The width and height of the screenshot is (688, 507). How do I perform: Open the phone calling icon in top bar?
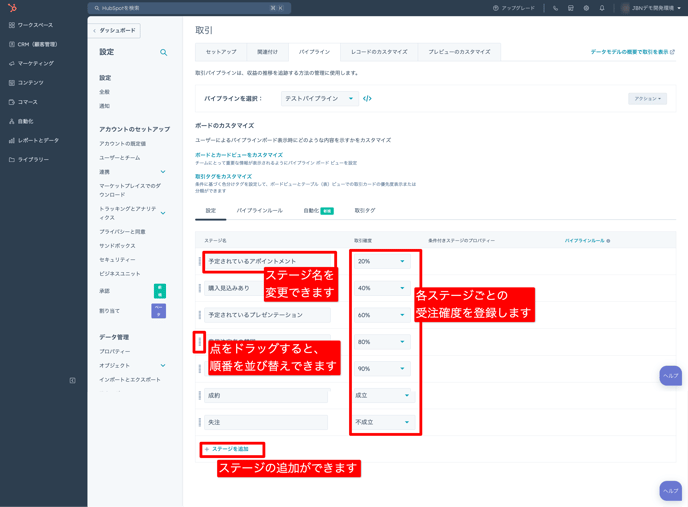[x=555, y=8]
